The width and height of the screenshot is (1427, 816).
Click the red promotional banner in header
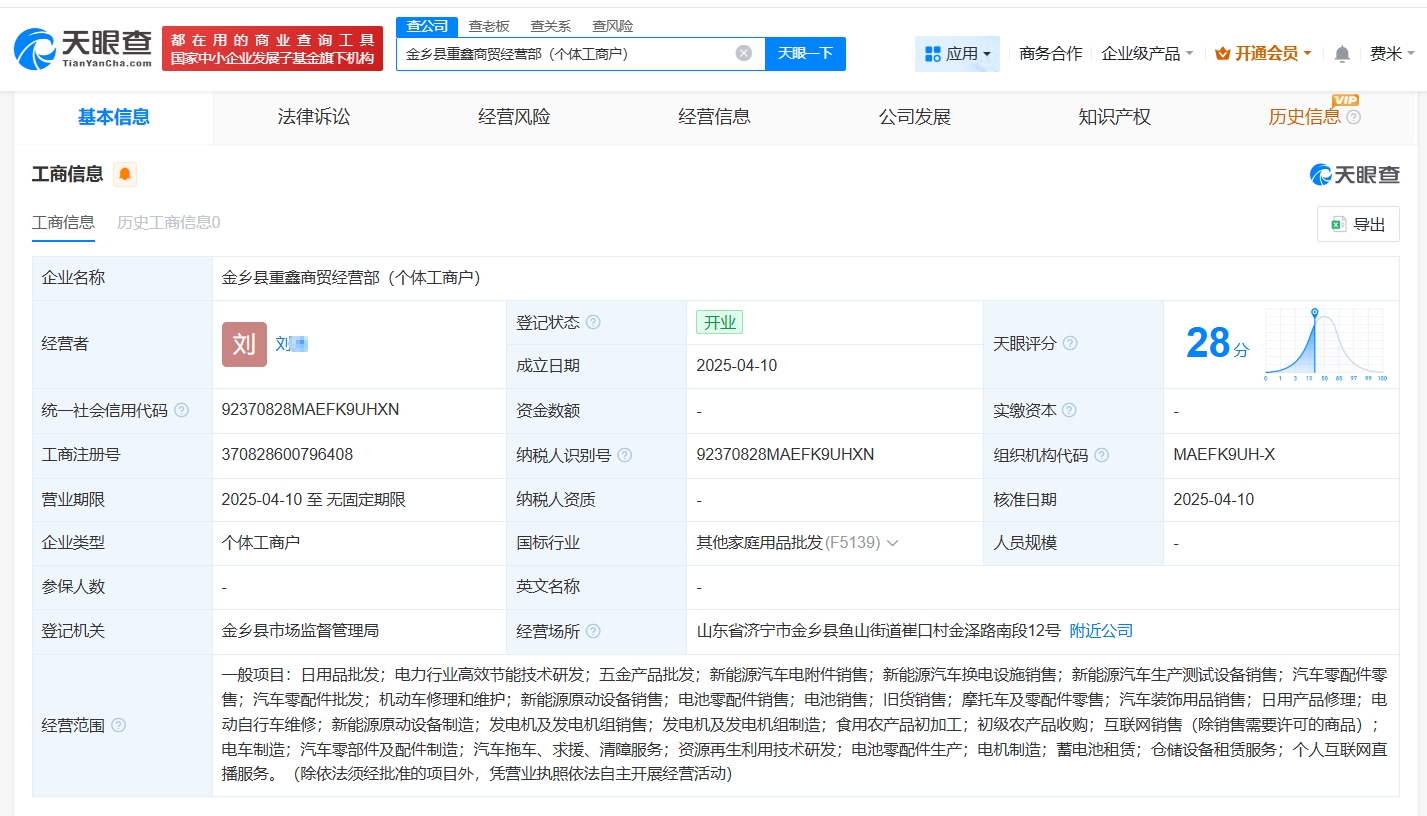[272, 49]
